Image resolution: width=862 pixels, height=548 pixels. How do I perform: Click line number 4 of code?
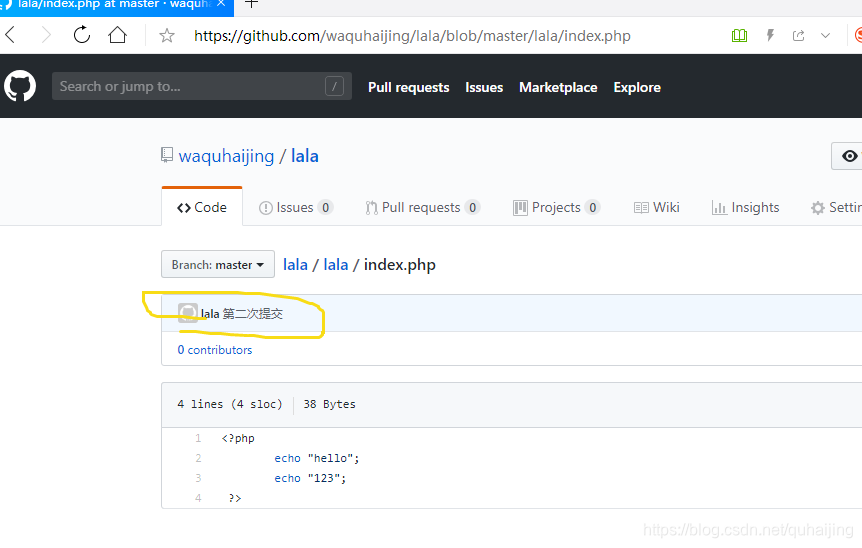click(x=198, y=498)
